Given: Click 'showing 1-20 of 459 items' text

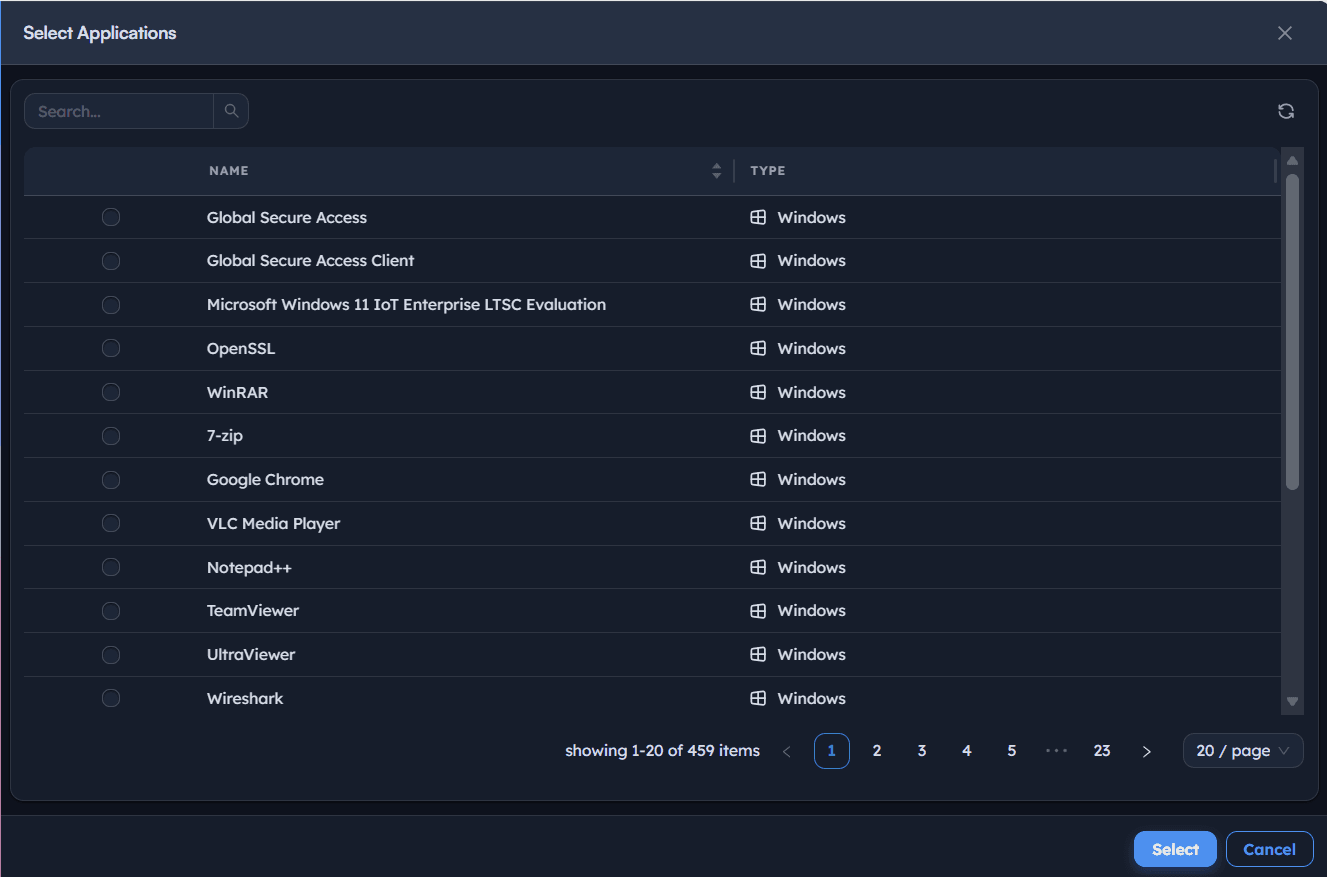Looking at the screenshot, I should coord(662,751).
